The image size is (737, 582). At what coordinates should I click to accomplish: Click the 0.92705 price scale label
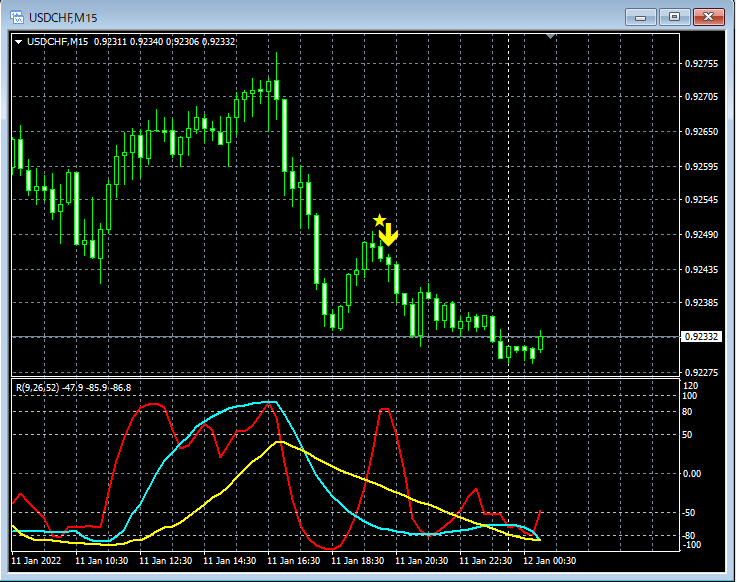tap(701, 97)
